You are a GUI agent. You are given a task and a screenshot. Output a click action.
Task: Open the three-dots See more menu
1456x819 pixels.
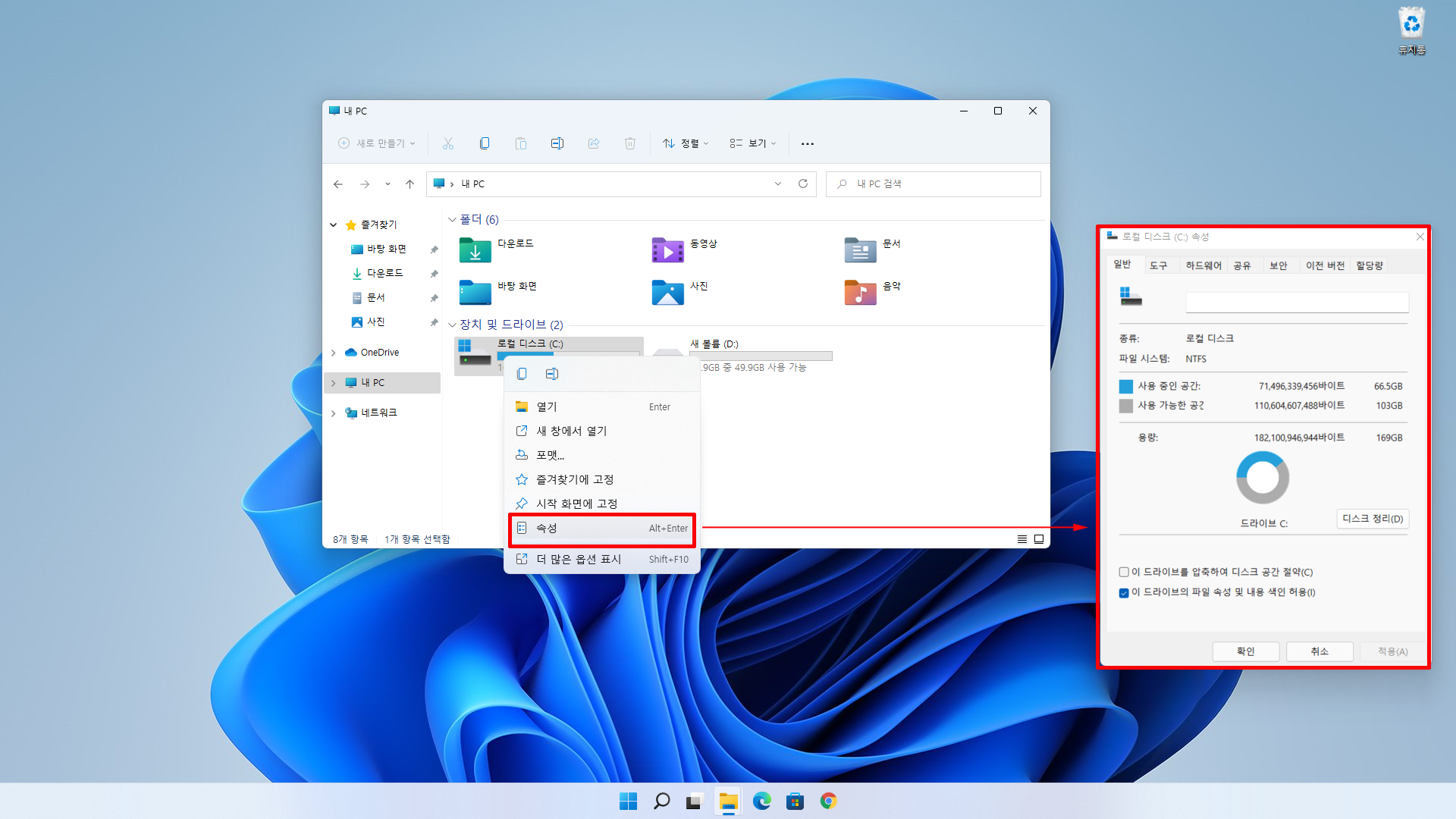pyautogui.click(x=808, y=143)
